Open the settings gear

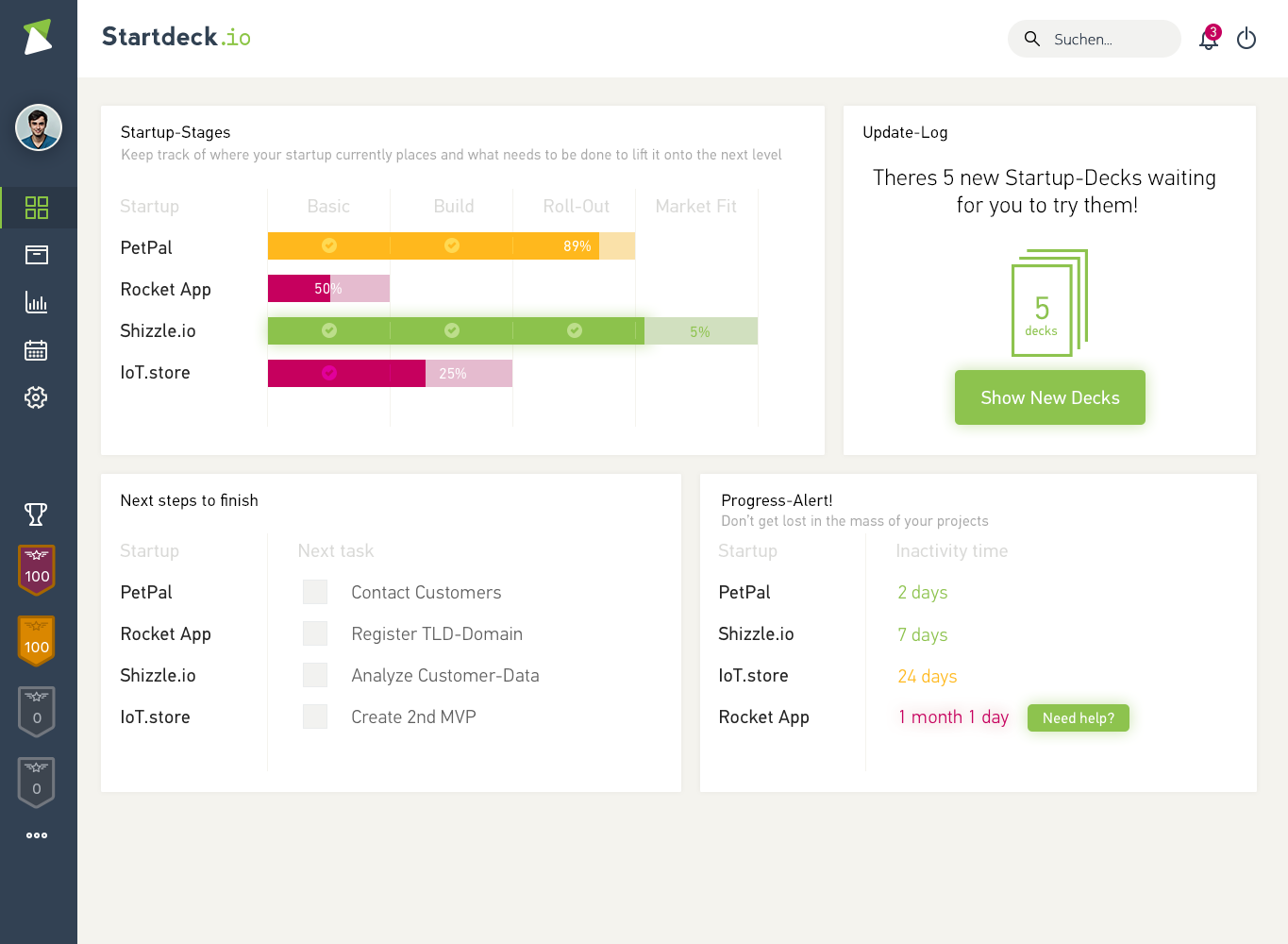39,396
